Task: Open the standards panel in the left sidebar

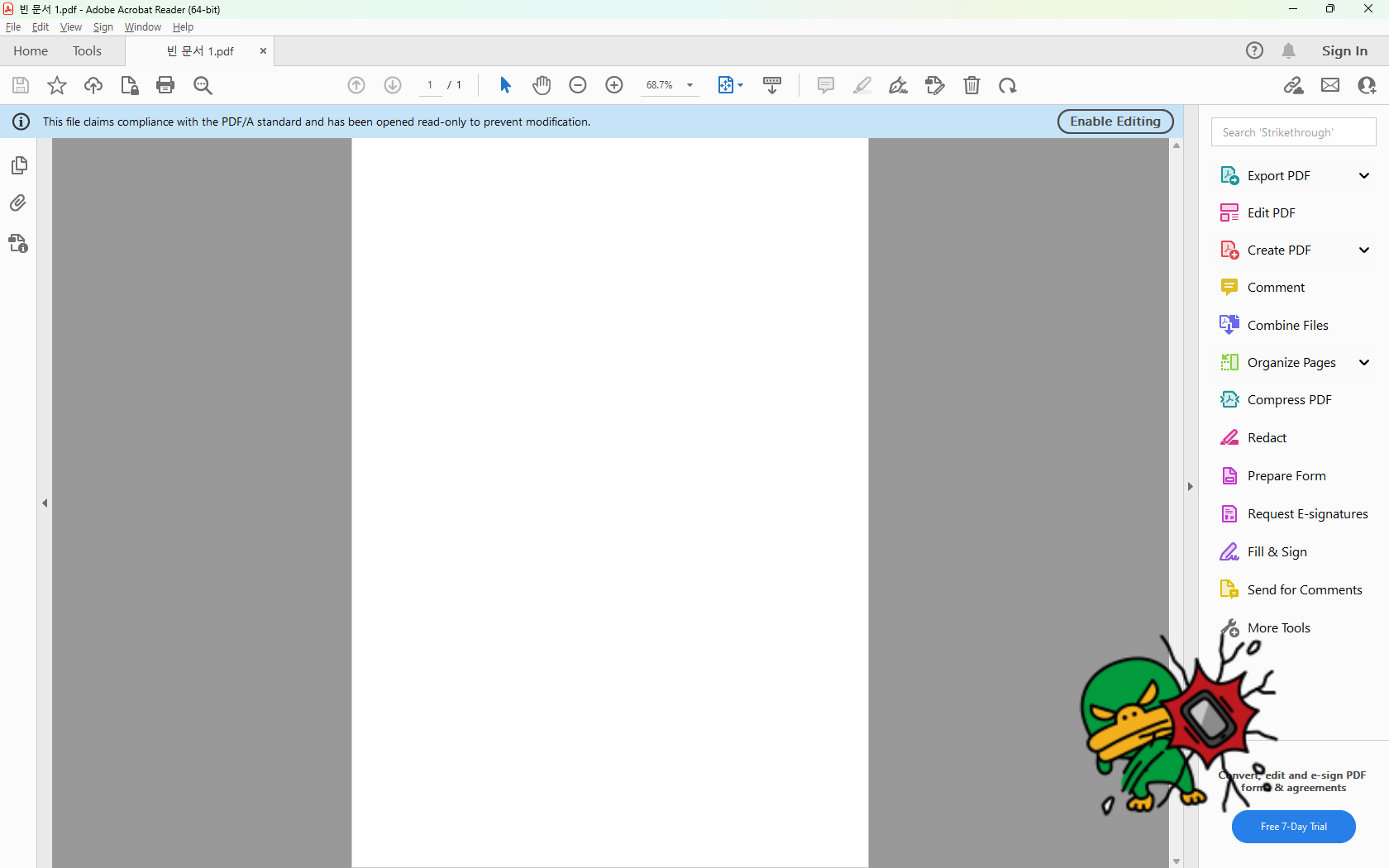Action: tap(18, 243)
